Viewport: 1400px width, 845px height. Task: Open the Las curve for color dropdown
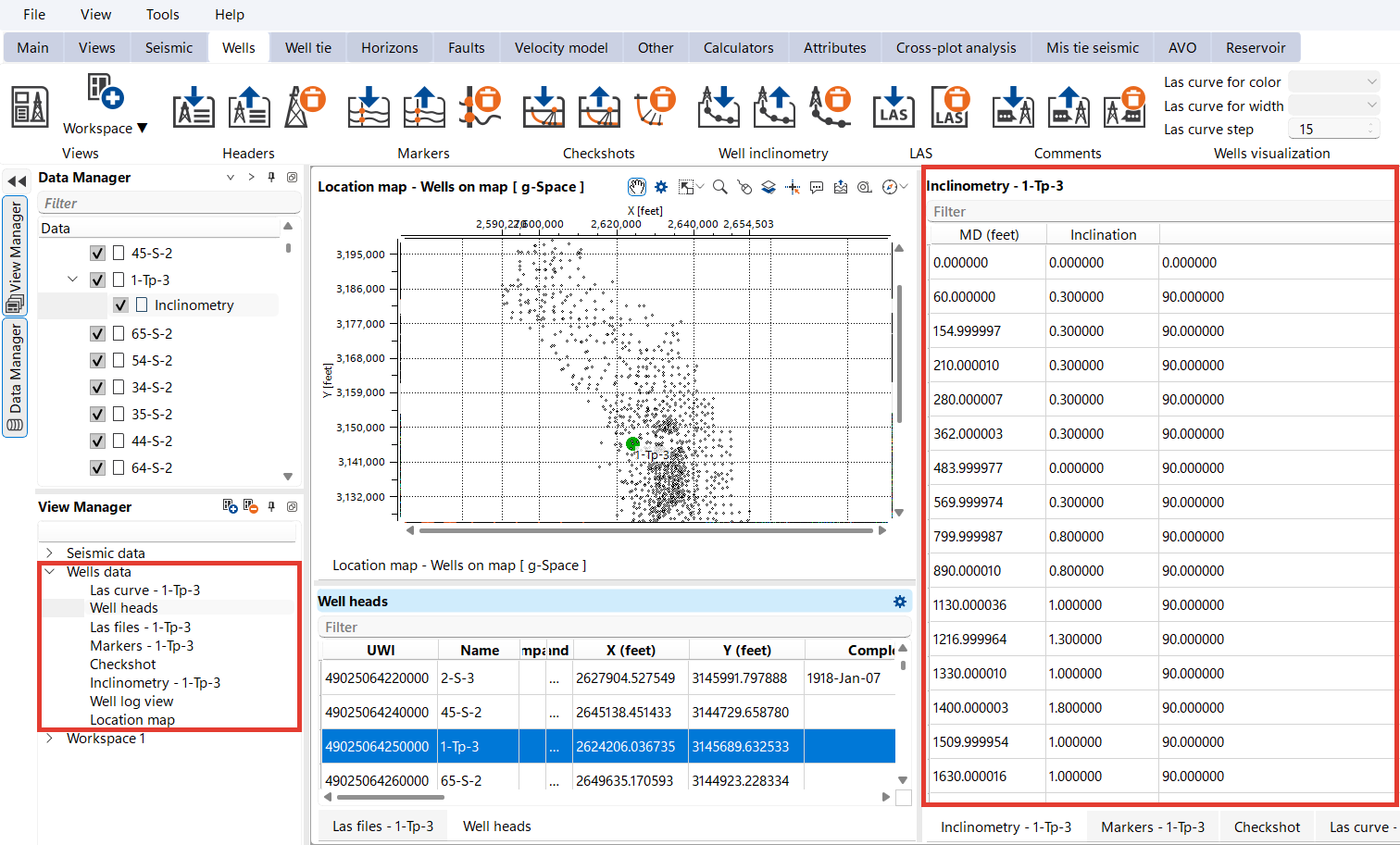[x=1333, y=81]
